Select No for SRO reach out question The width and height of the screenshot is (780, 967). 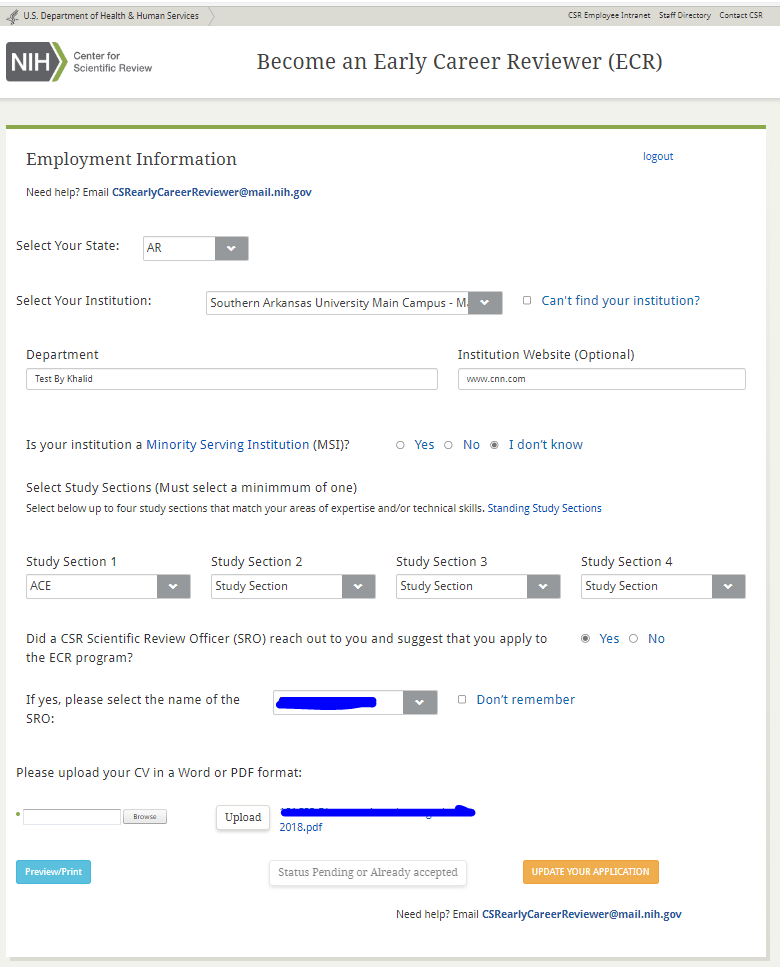point(633,639)
